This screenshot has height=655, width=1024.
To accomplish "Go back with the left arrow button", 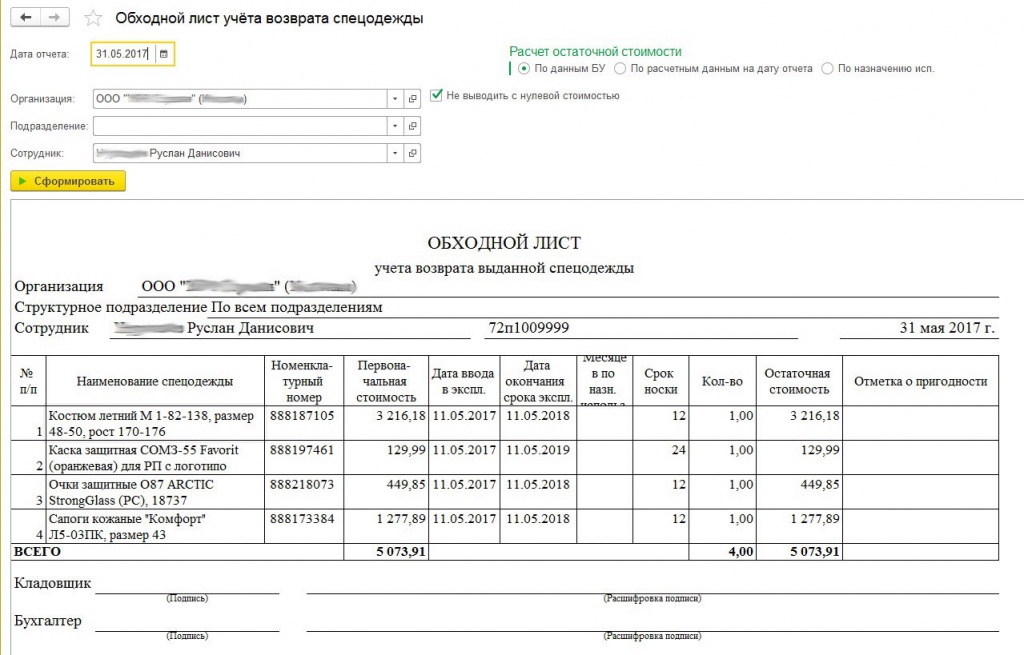I will (x=25, y=18).
